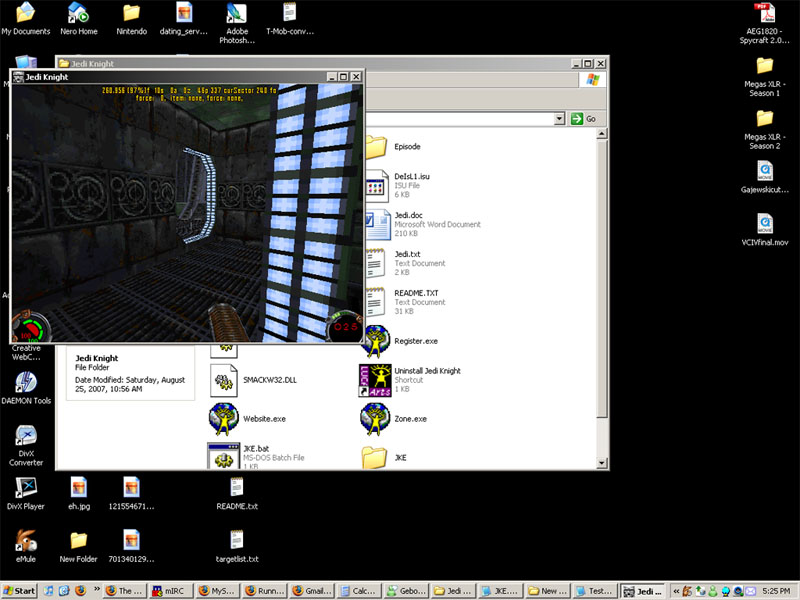Switch to the New folder taskbar button

[547, 591]
